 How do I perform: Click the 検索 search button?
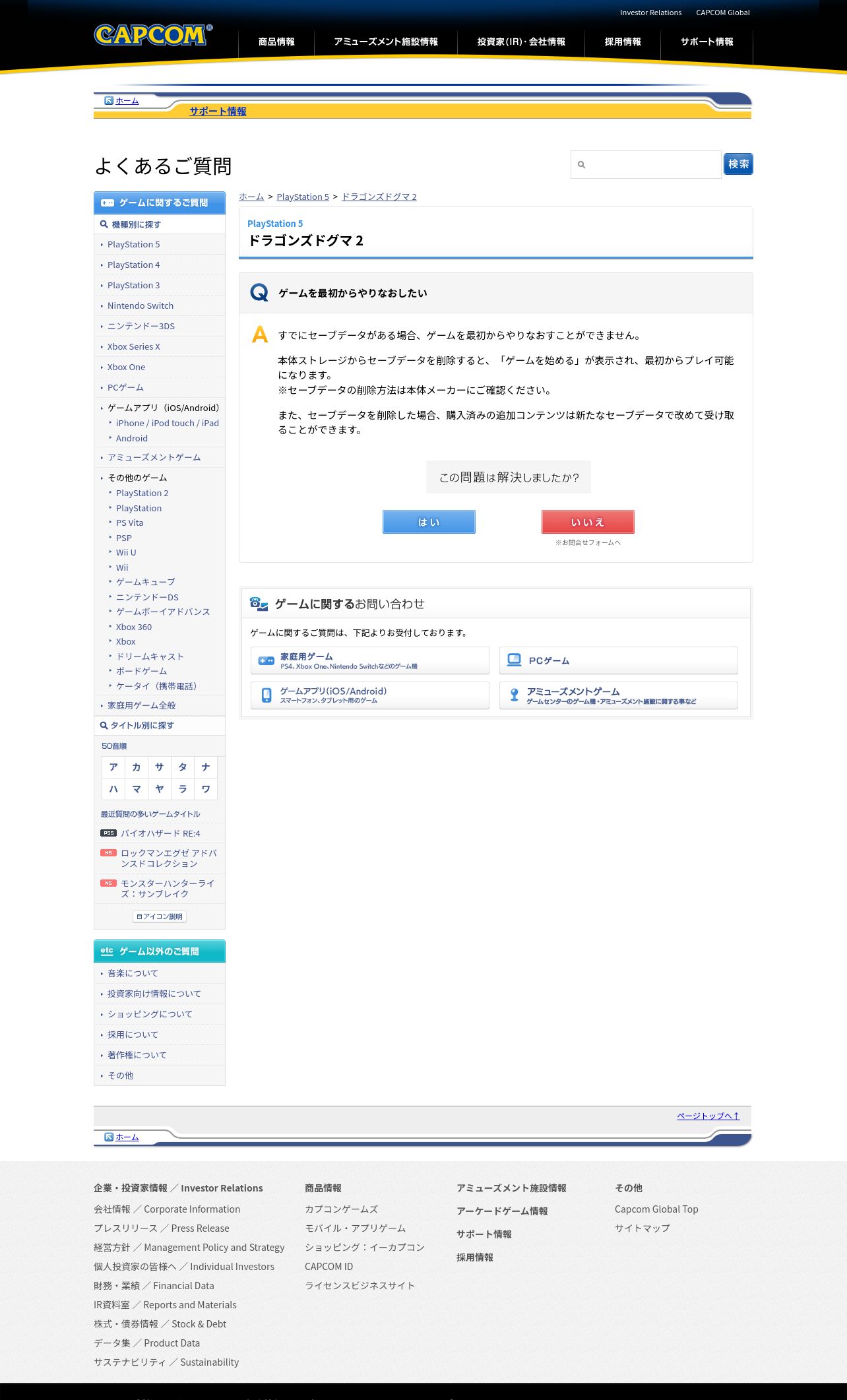738,164
